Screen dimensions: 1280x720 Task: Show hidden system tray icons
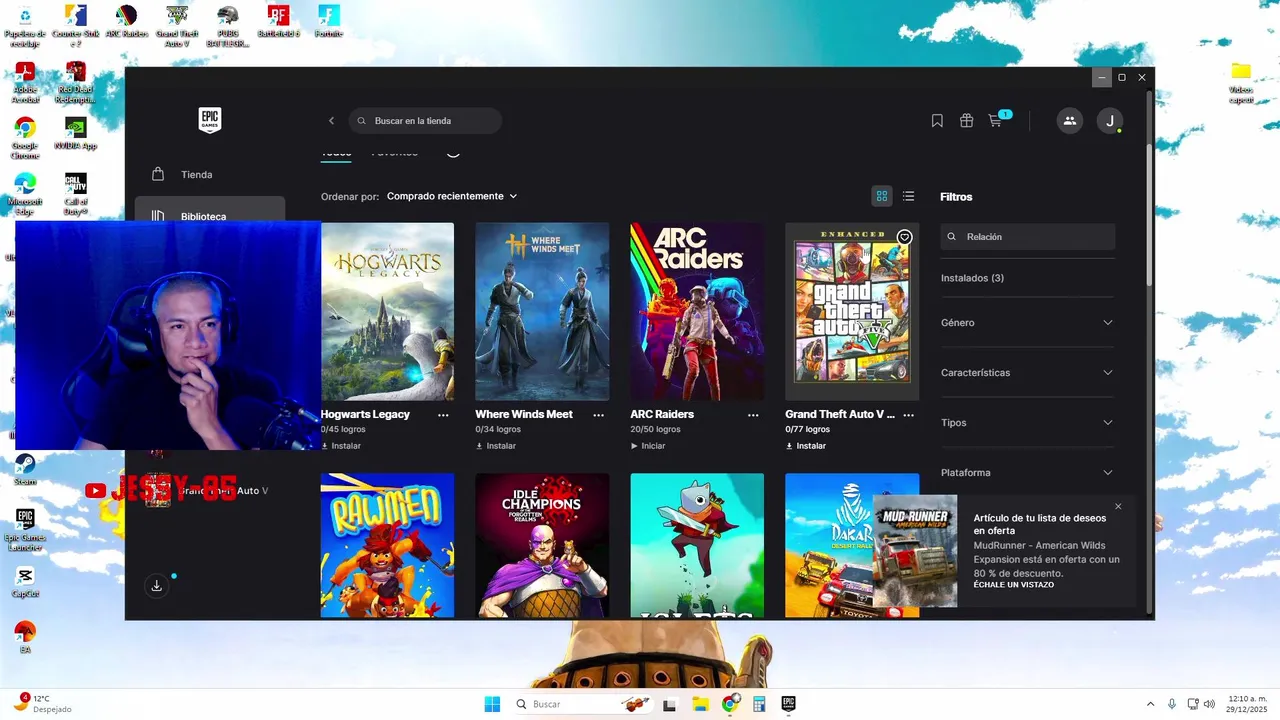1150,704
